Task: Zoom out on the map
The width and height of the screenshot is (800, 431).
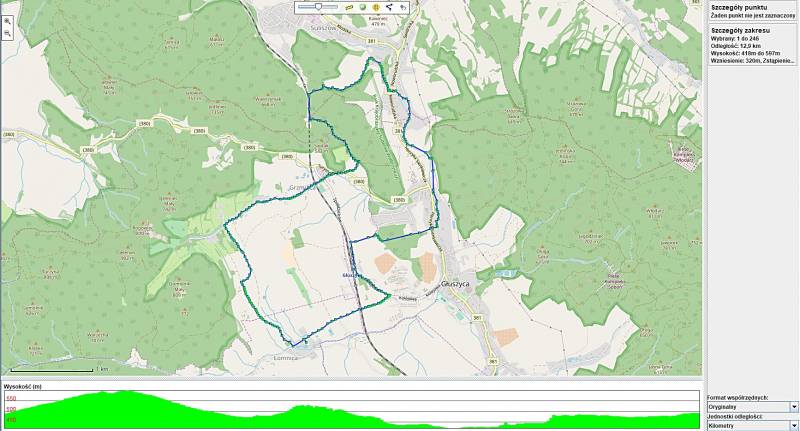Action: (7, 33)
